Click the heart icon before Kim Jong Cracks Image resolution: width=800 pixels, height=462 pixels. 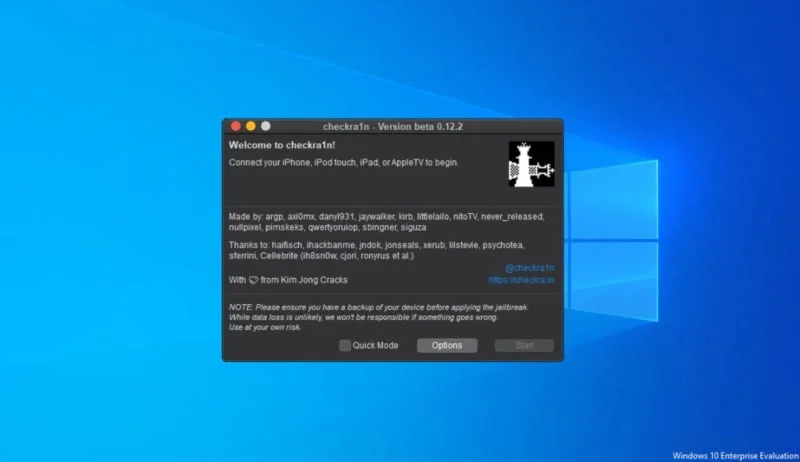pyautogui.click(x=253, y=280)
